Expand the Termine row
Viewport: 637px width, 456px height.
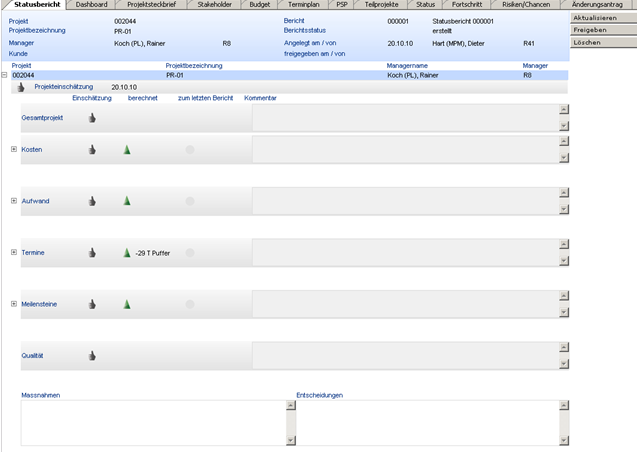14,252
